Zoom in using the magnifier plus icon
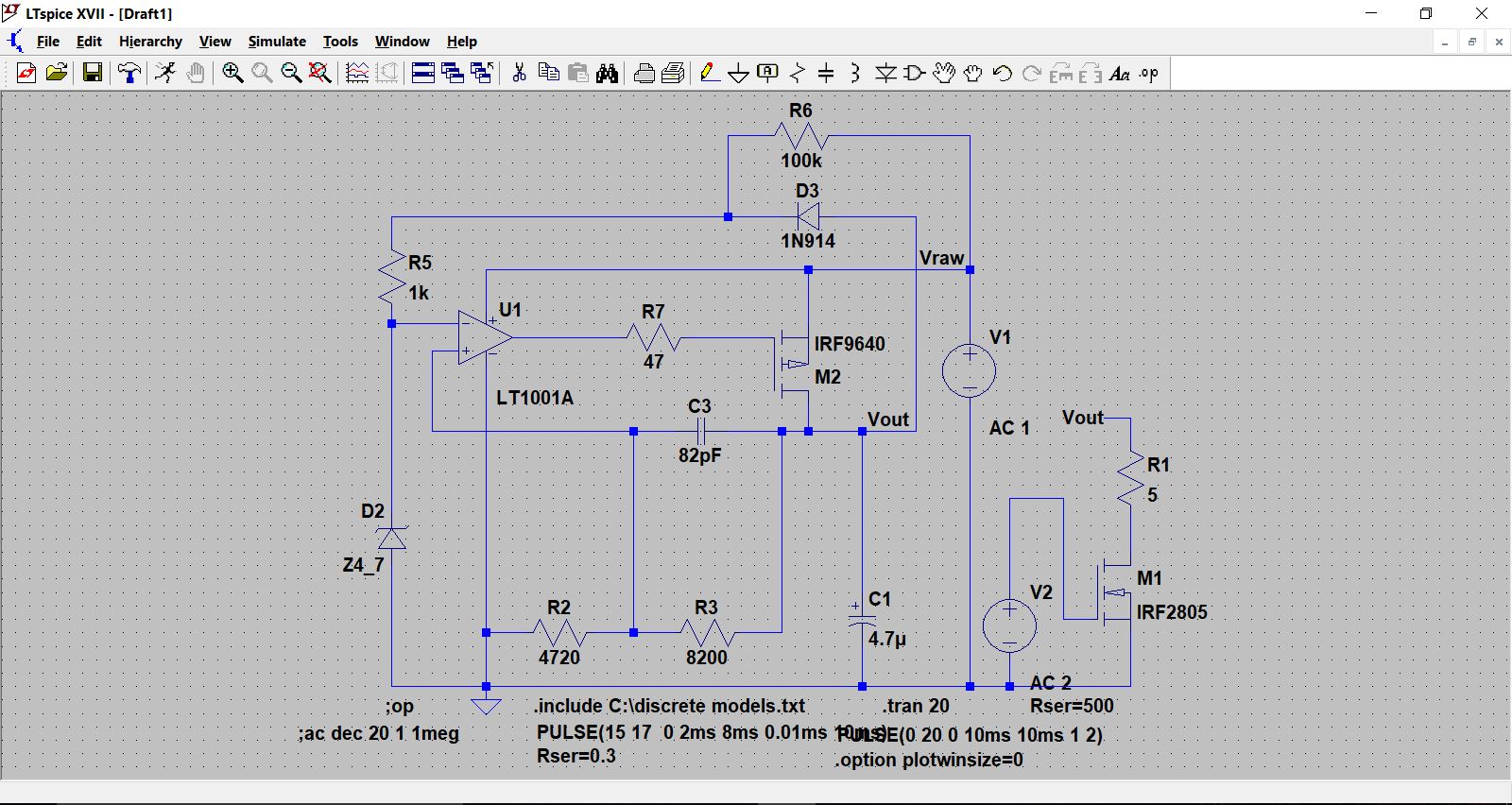Image resolution: width=1512 pixels, height=805 pixels. click(x=232, y=73)
